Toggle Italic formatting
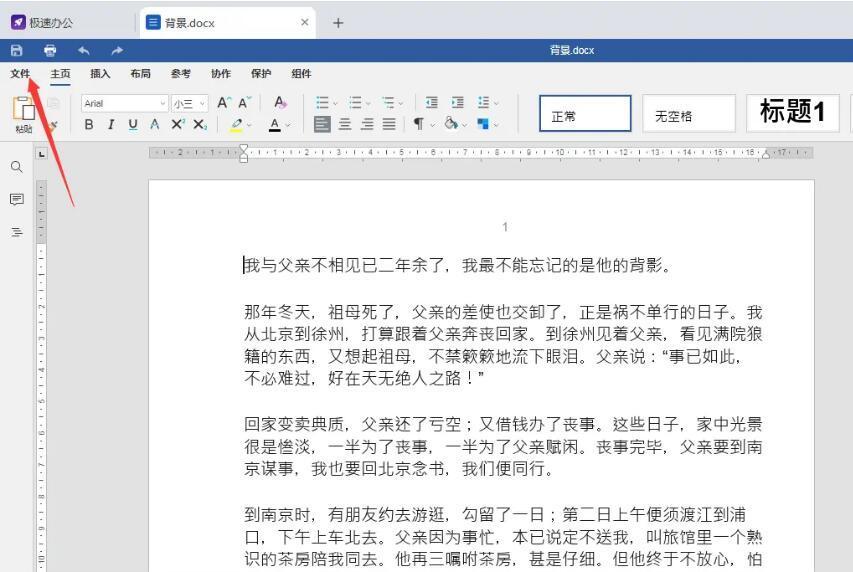 [111, 125]
